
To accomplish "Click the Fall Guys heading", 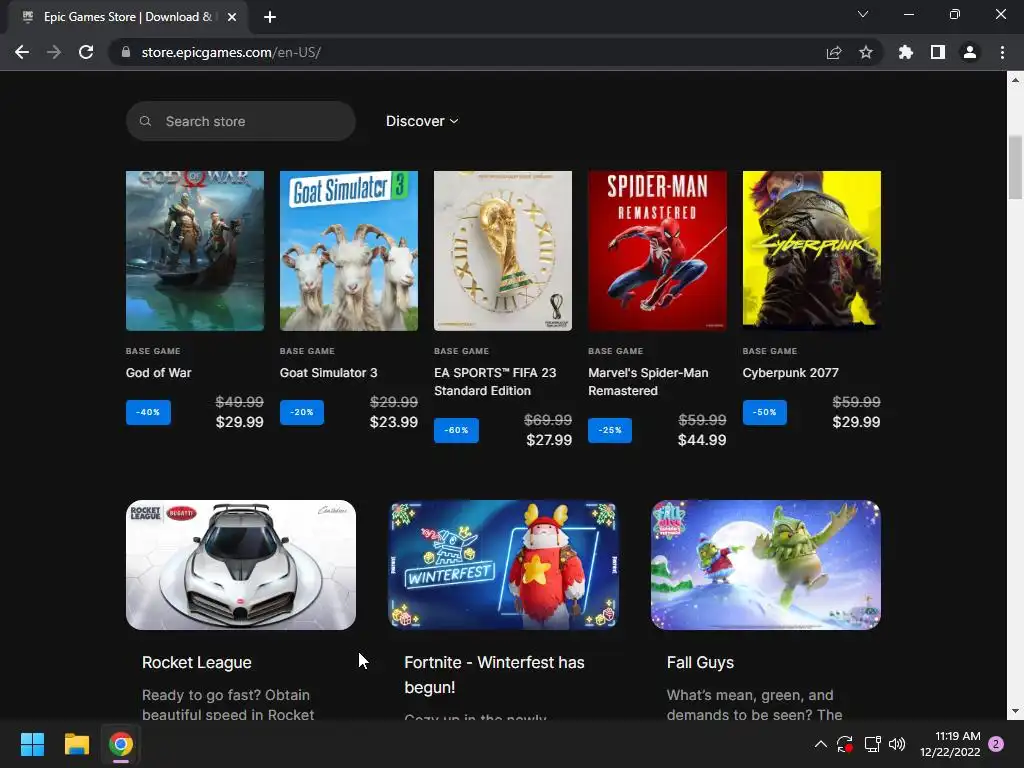I will [x=700, y=662].
